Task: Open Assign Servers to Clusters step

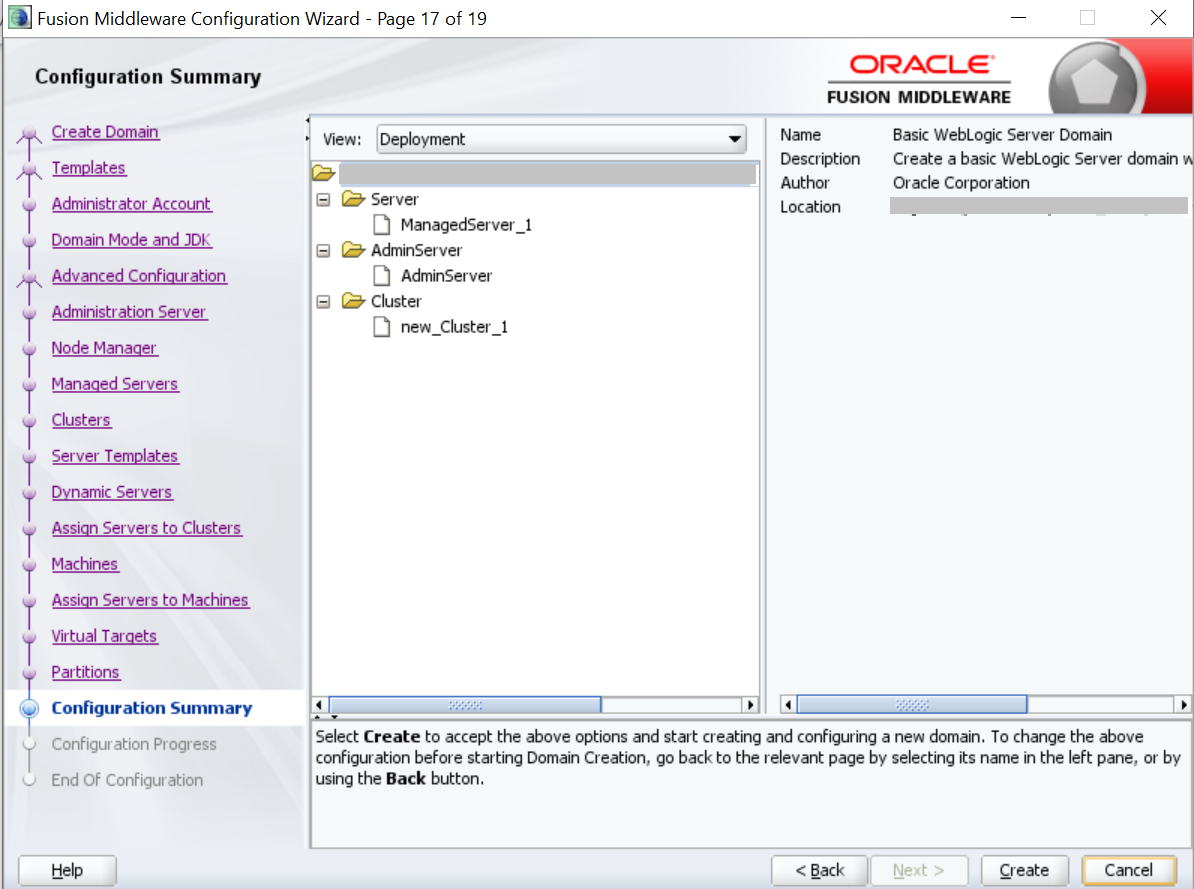Action: pyautogui.click(x=146, y=527)
